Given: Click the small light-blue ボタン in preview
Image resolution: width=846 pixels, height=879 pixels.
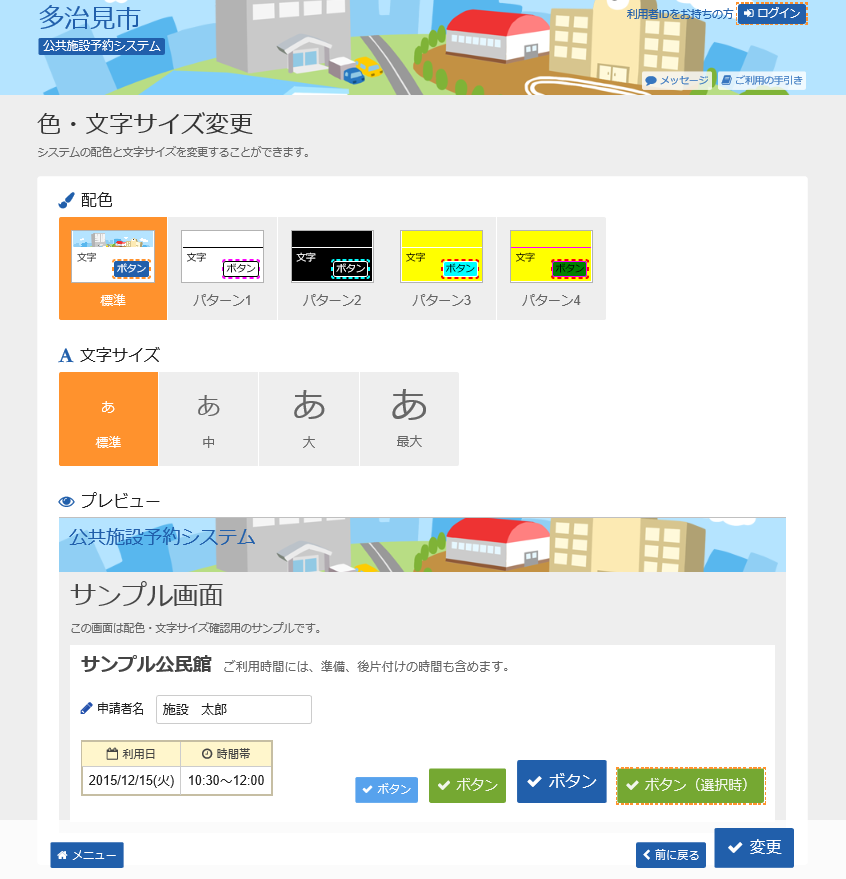Looking at the screenshot, I should pos(386,789).
